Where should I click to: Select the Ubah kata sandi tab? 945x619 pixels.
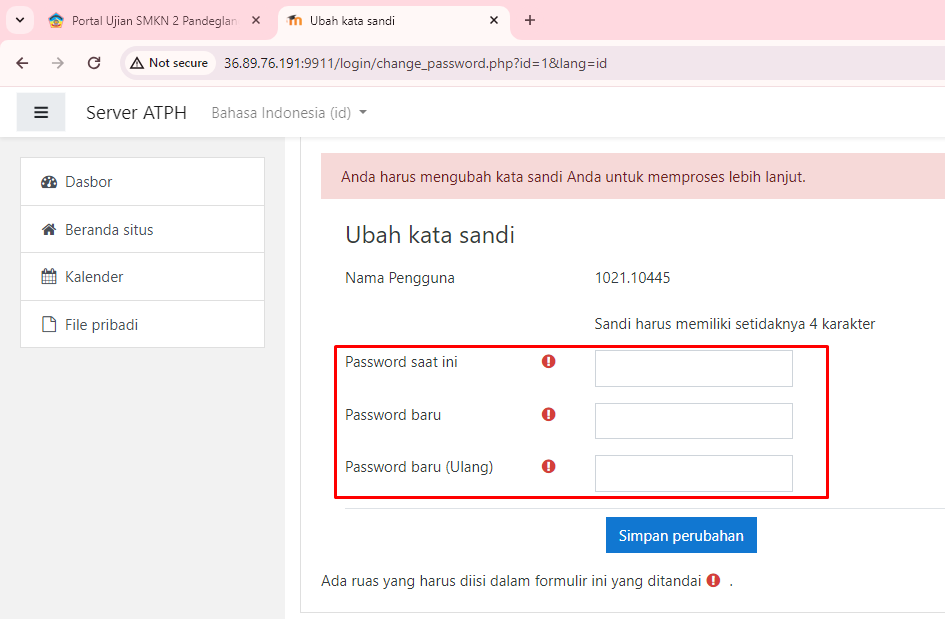385,20
